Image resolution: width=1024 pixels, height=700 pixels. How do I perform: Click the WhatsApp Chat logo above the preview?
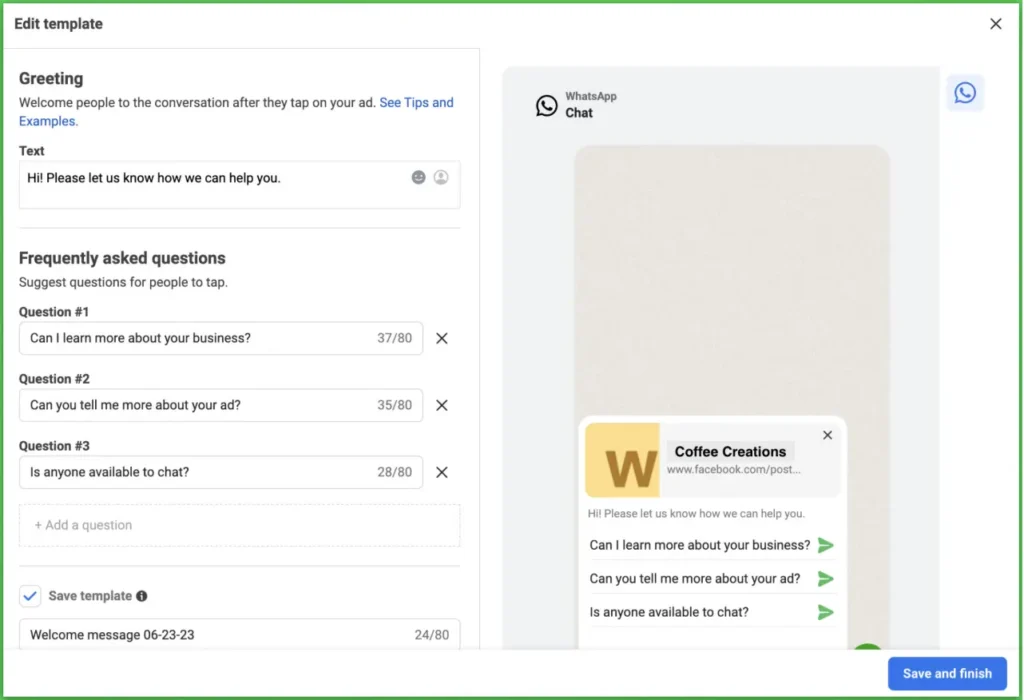pyautogui.click(x=546, y=104)
